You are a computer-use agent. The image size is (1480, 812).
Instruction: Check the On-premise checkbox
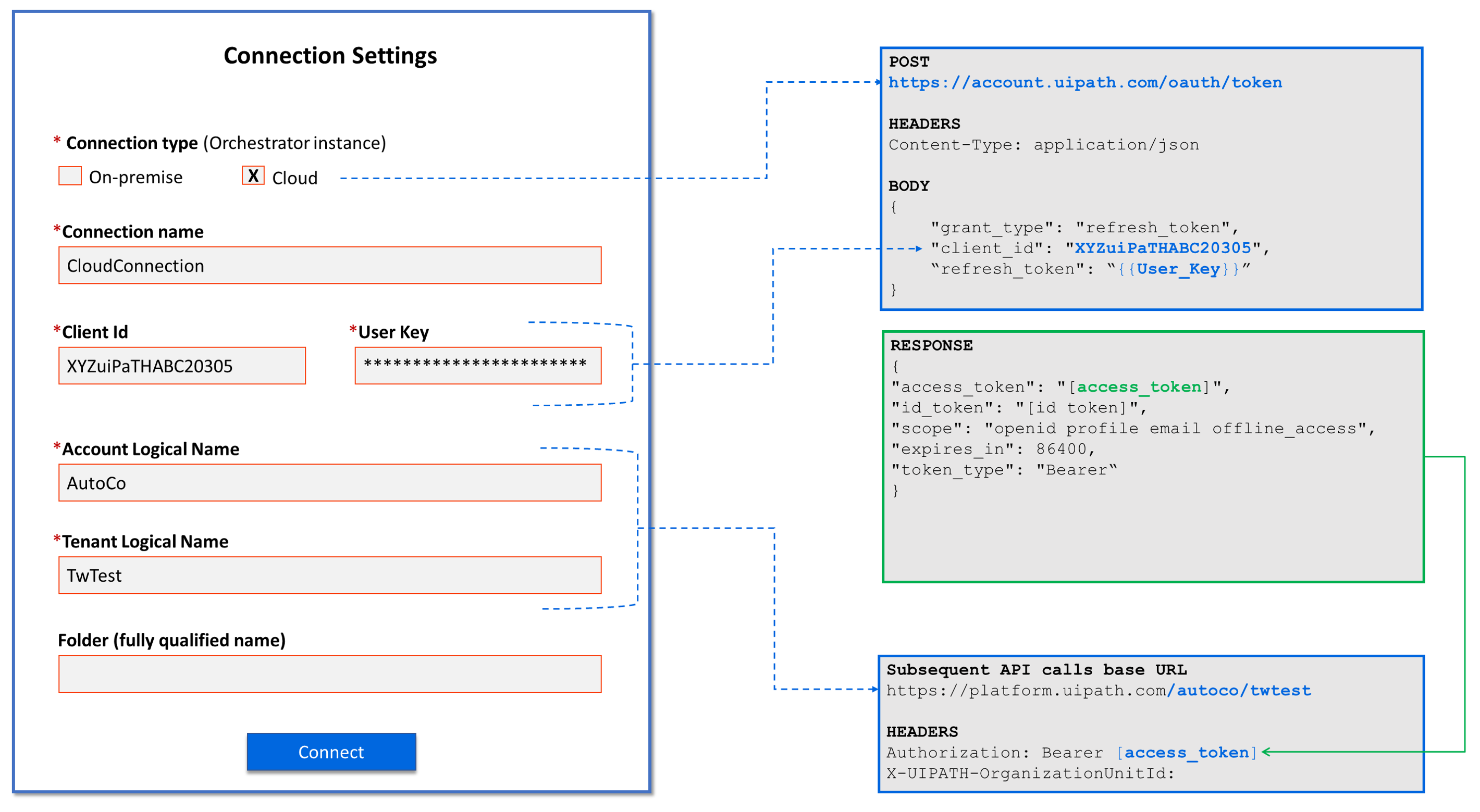(69, 176)
